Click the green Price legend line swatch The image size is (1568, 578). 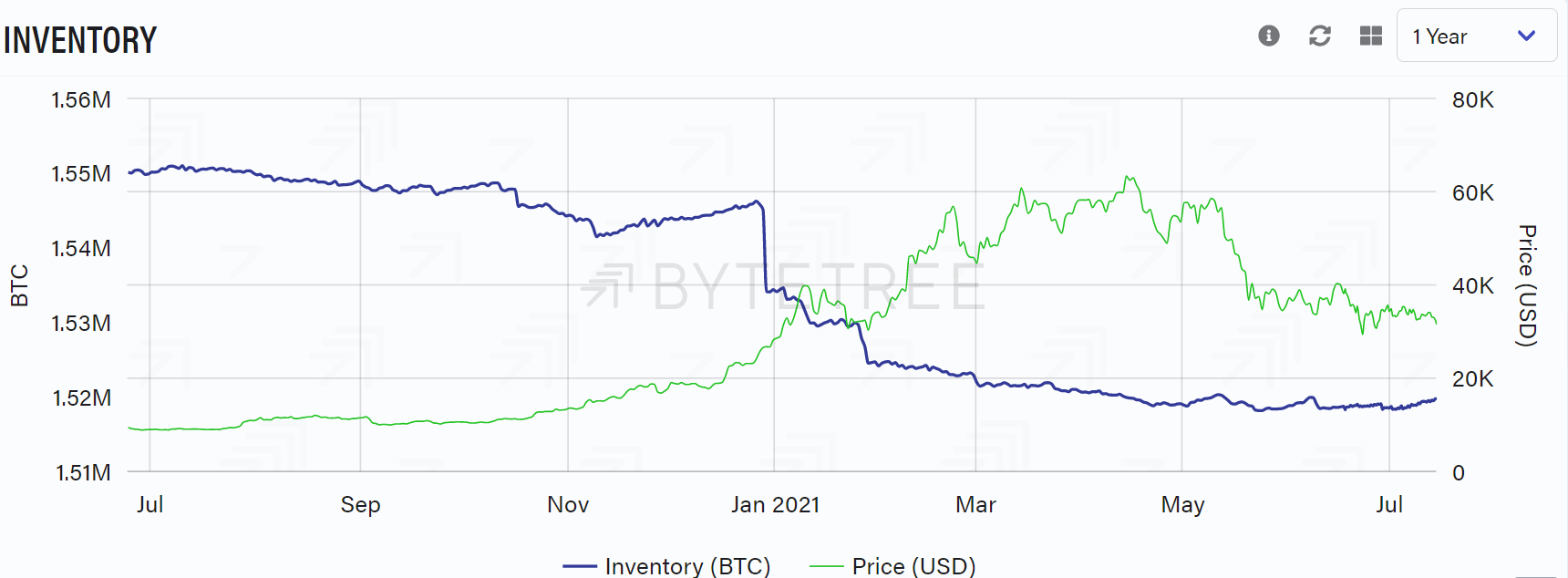[x=826, y=566]
